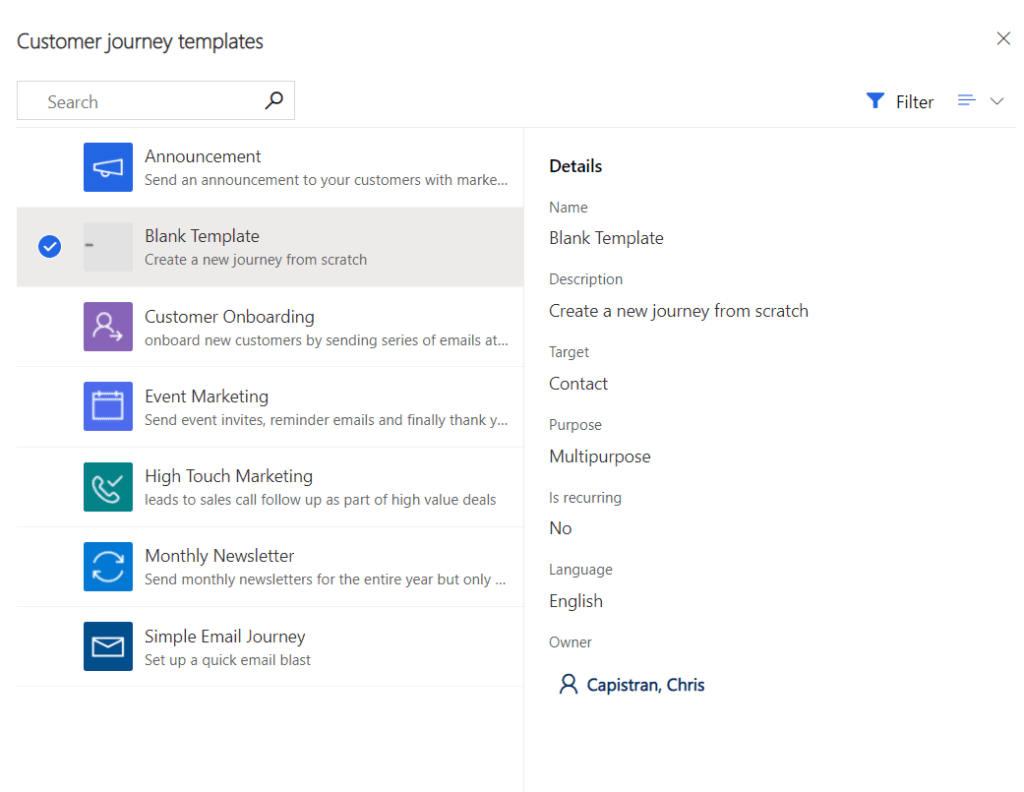Click the search magnifier icon
The width and height of the screenshot is (1024, 792).
tap(274, 101)
